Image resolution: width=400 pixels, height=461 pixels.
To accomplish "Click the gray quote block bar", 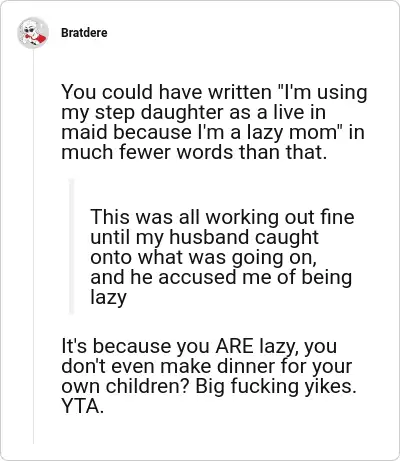I will click(x=71, y=247).
